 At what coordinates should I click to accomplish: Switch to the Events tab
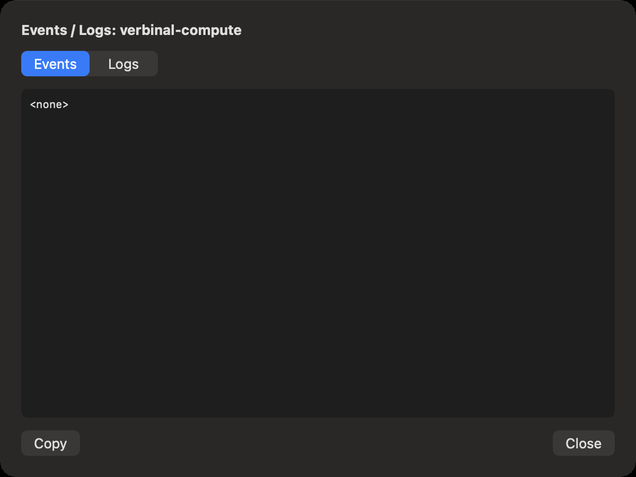click(55, 64)
